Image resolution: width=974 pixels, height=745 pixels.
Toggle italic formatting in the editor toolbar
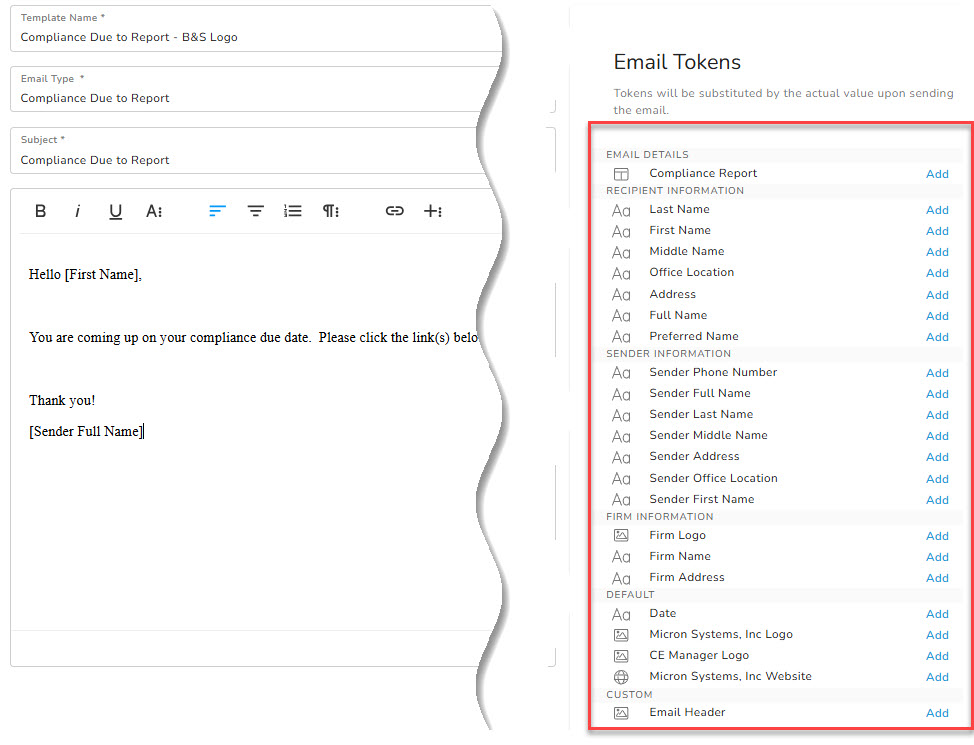tap(78, 211)
